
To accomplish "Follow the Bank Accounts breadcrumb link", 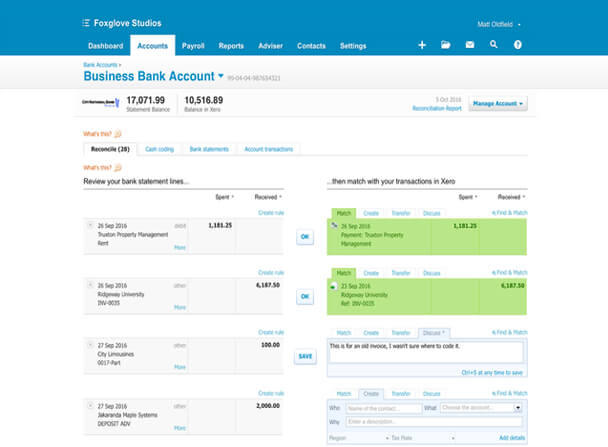I will point(100,65).
